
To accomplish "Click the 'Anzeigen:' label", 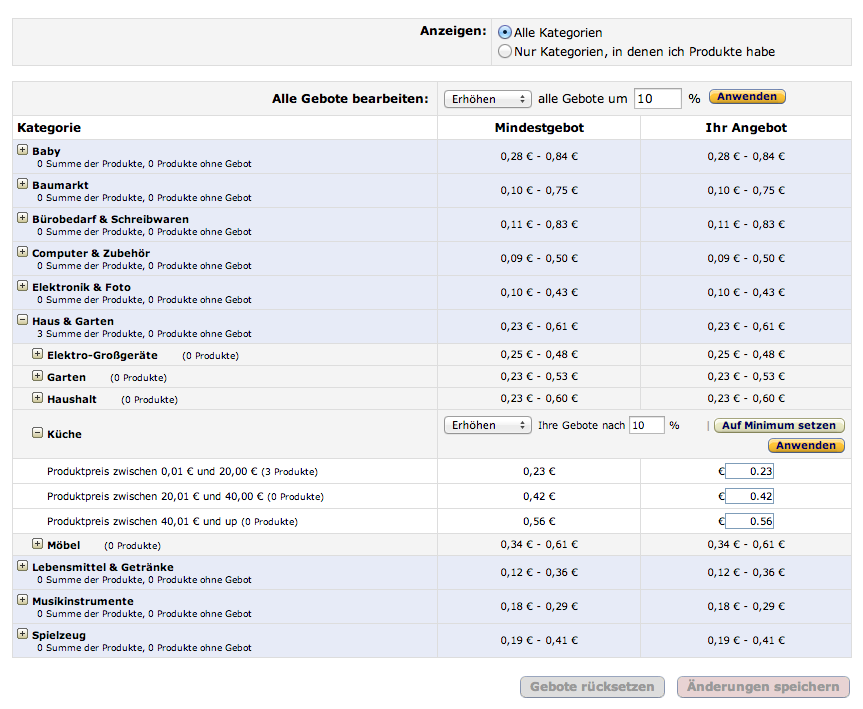I will (454, 31).
